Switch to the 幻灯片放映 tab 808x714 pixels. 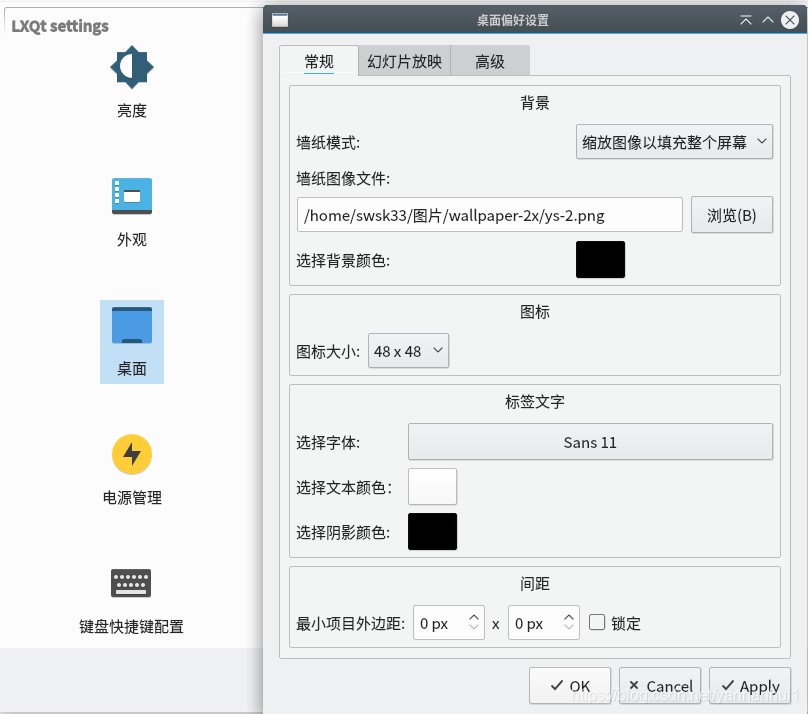pyautogui.click(x=405, y=61)
